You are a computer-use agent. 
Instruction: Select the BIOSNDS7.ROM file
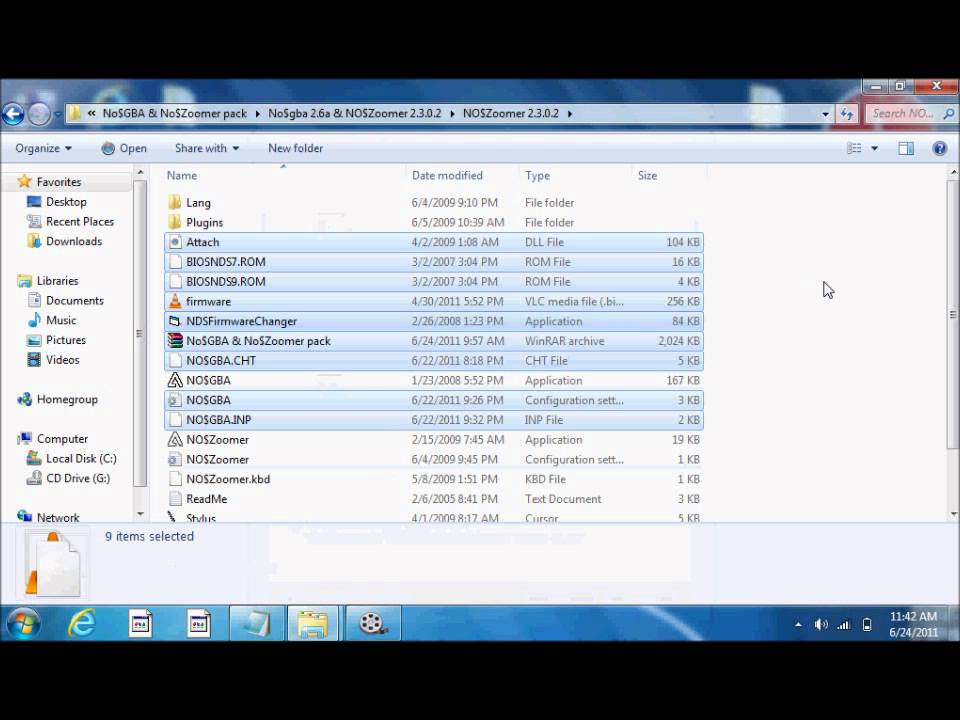pos(433,262)
